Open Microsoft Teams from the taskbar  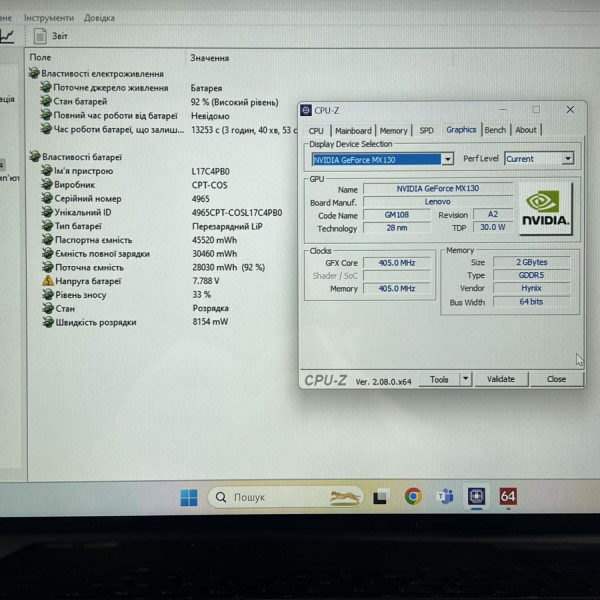pos(445,497)
